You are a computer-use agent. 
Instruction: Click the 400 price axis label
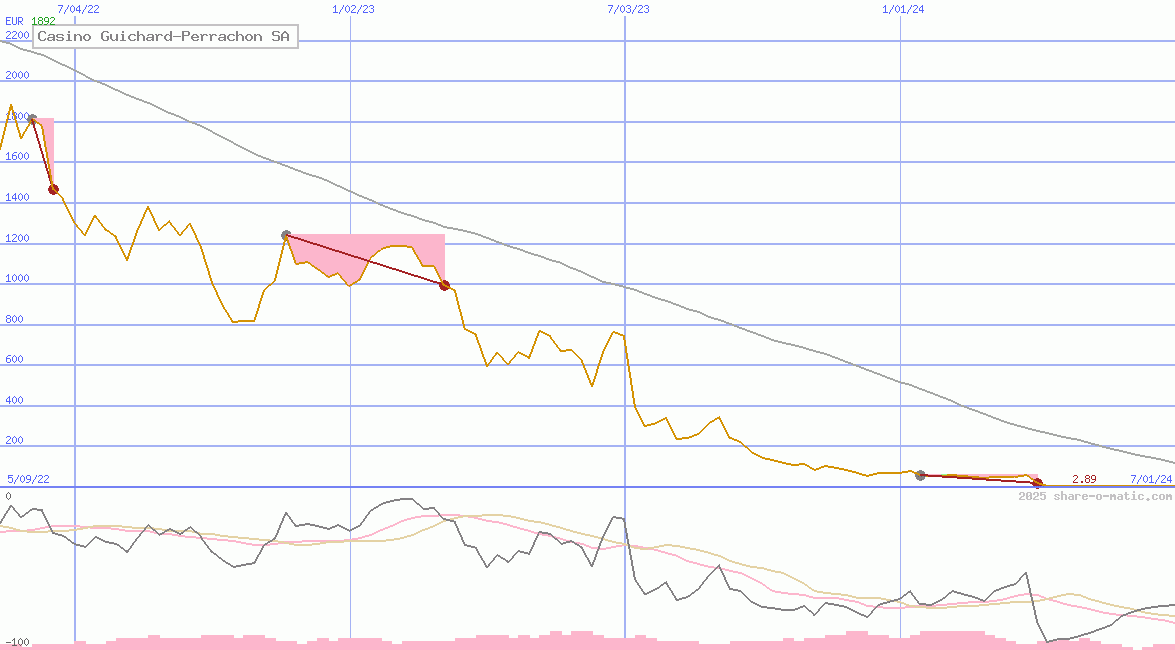[x=14, y=400]
